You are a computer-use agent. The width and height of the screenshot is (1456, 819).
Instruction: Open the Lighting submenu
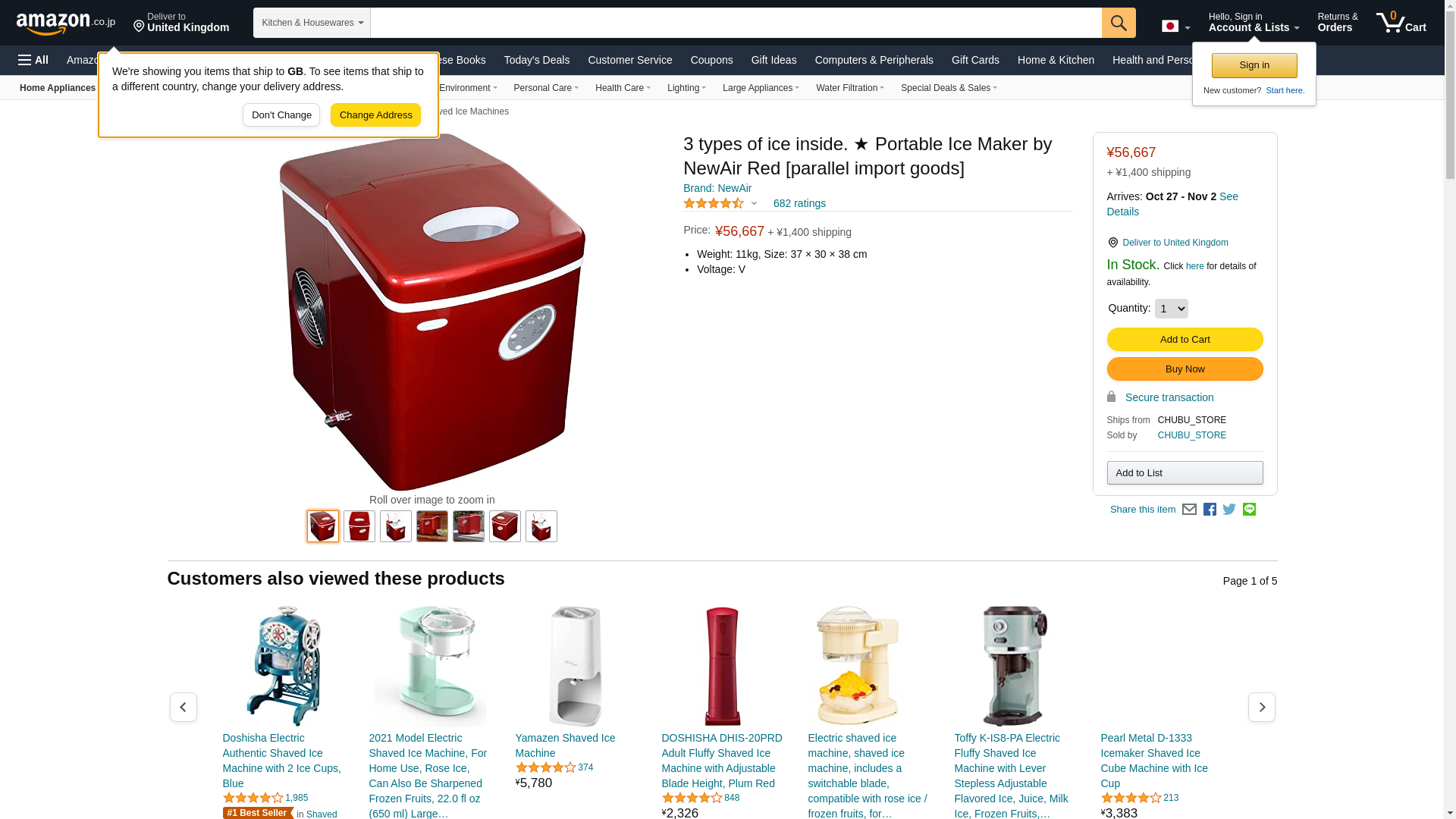tap(686, 88)
